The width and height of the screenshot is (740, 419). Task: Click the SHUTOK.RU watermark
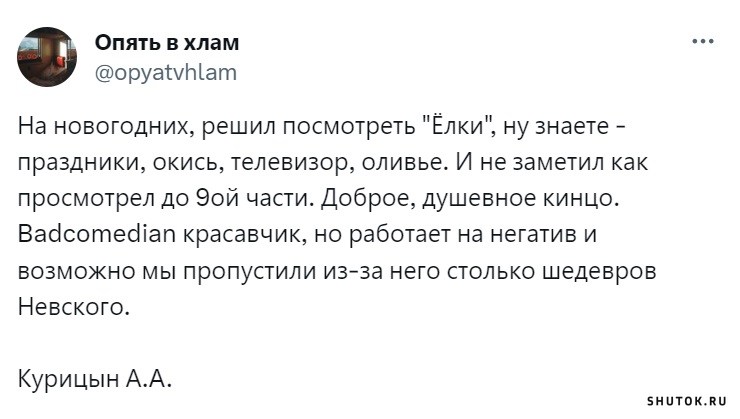686,402
